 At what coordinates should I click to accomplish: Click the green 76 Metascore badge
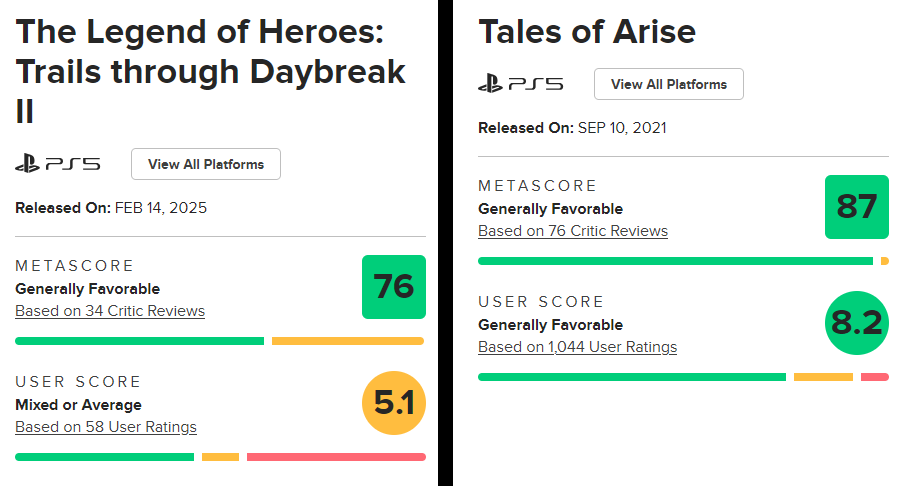394,287
